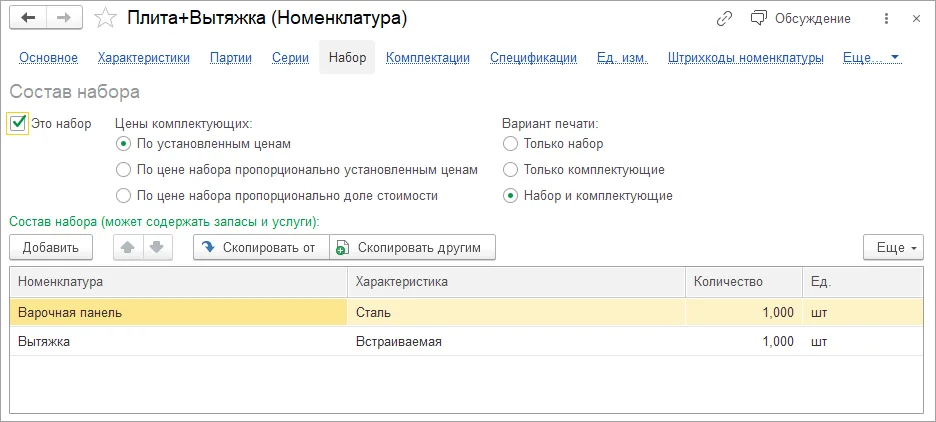936x422 pixels.
Task: Choose Набор и комплектующие print option
Action: pyautogui.click(x=510, y=195)
